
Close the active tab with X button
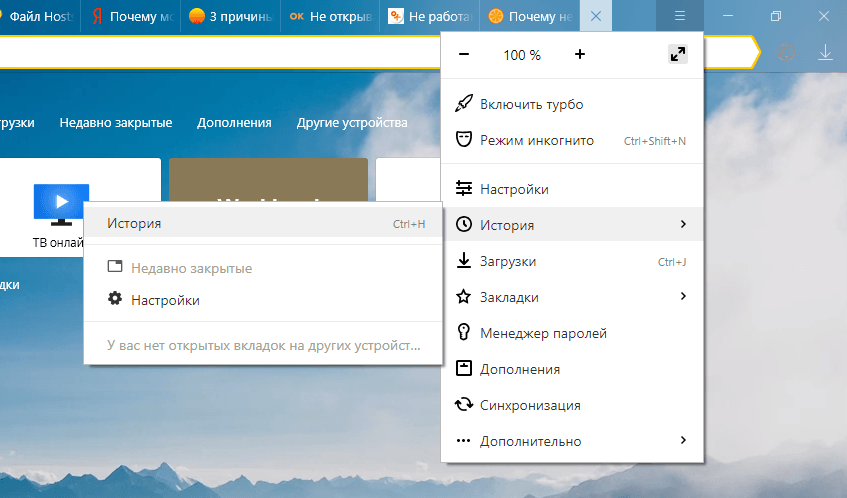597,17
